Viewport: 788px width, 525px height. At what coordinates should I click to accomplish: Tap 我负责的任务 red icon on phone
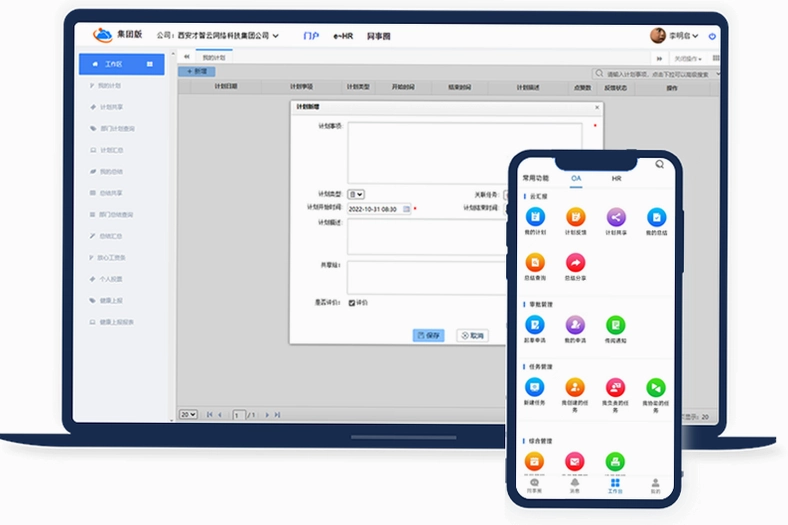pos(615,387)
